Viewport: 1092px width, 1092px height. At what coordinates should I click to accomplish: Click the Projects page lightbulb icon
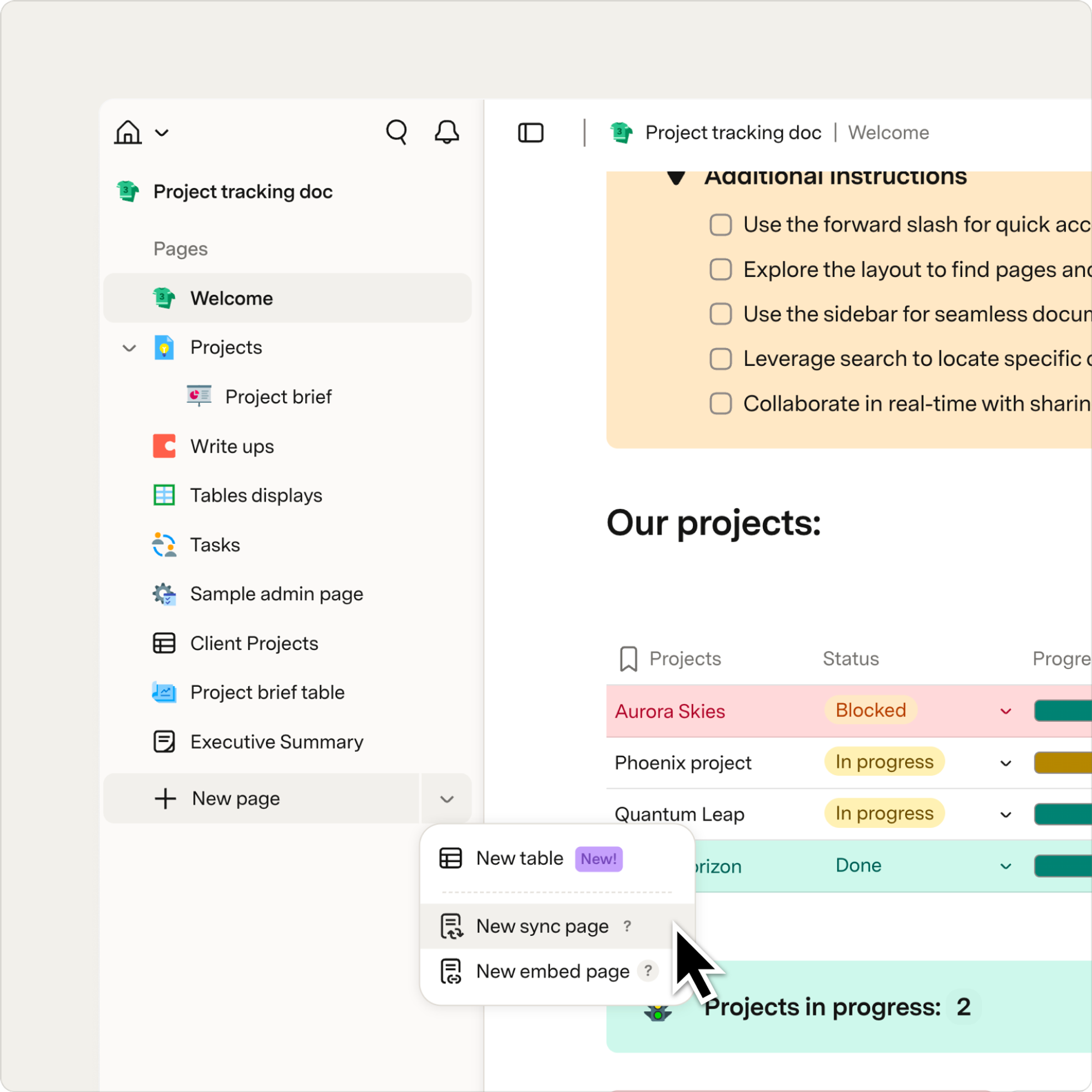(164, 347)
